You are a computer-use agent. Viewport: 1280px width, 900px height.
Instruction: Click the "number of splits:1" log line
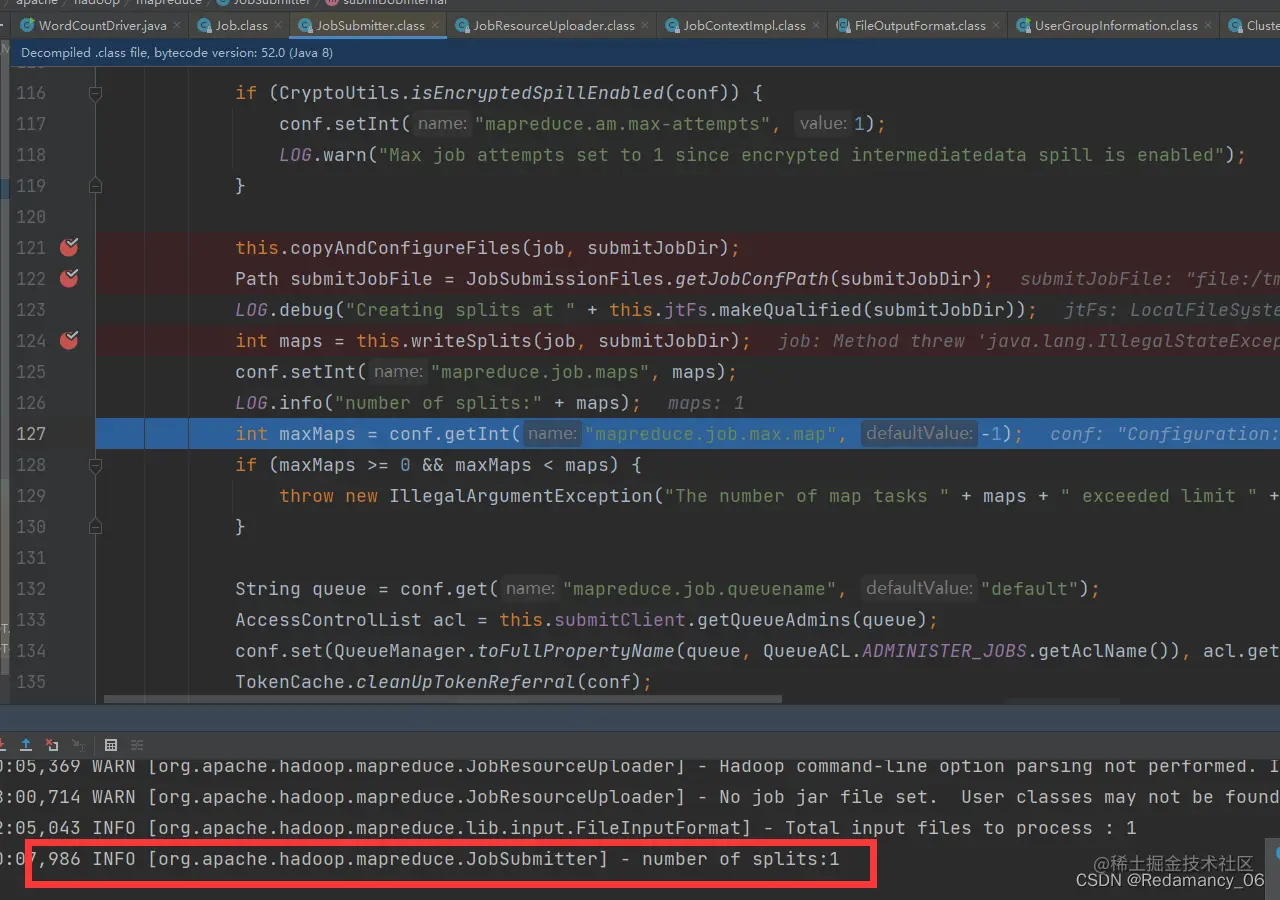pyautogui.click(x=420, y=859)
